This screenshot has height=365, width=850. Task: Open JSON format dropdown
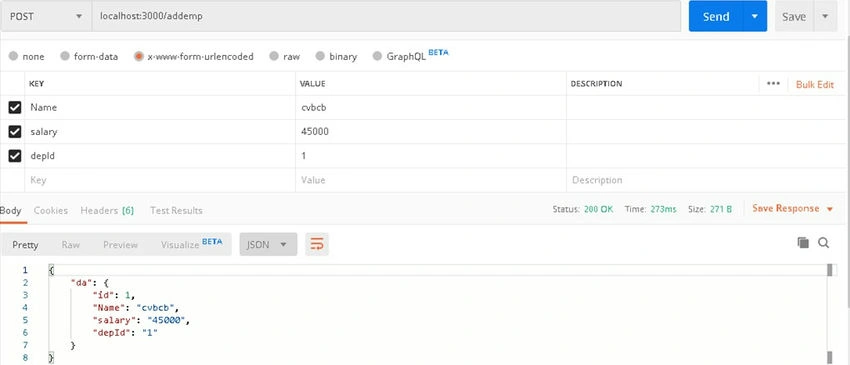268,245
